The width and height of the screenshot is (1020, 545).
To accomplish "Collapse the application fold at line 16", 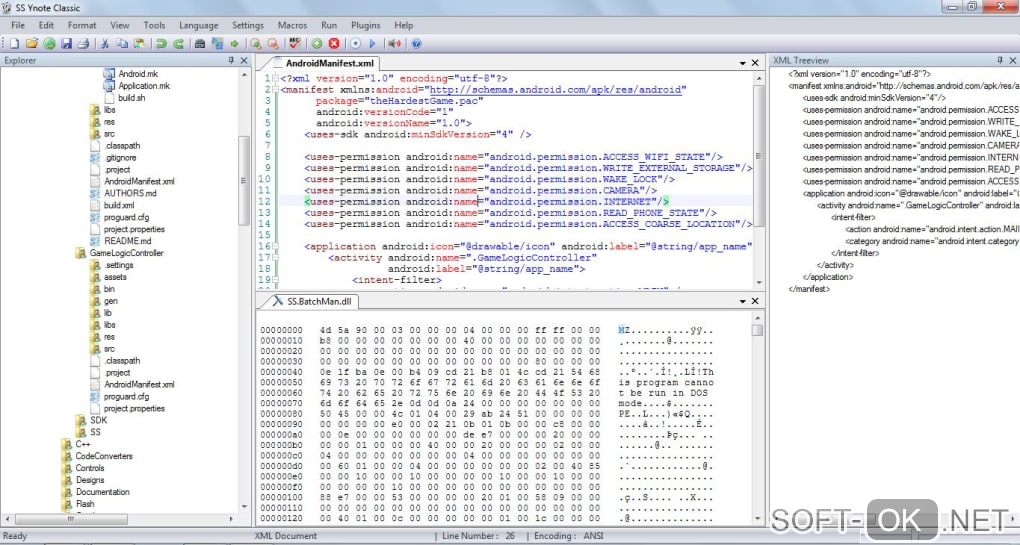I will point(276,246).
